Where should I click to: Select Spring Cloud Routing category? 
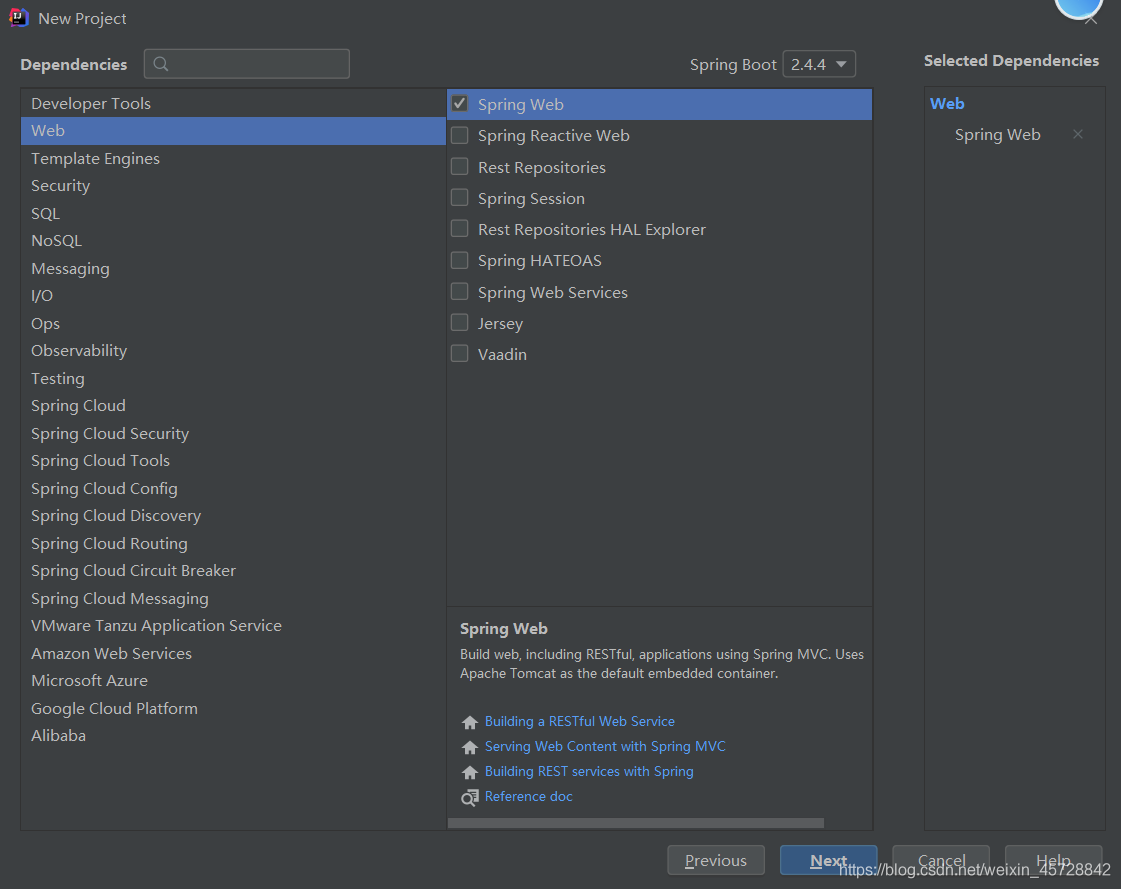click(x=233, y=544)
